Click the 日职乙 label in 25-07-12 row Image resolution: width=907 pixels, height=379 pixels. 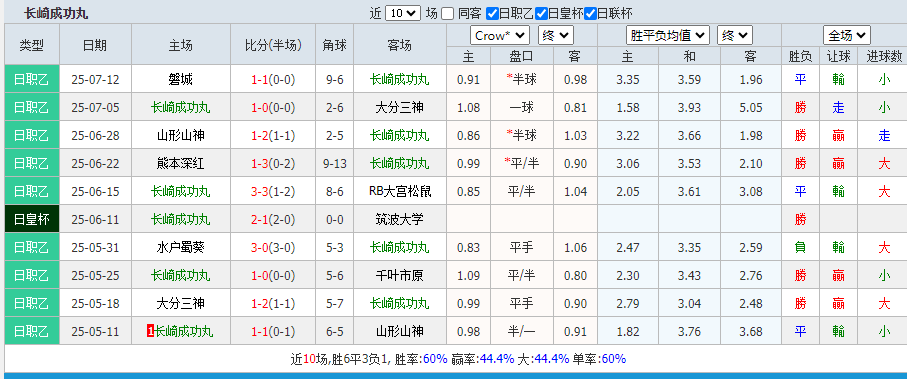pyautogui.click(x=32, y=79)
